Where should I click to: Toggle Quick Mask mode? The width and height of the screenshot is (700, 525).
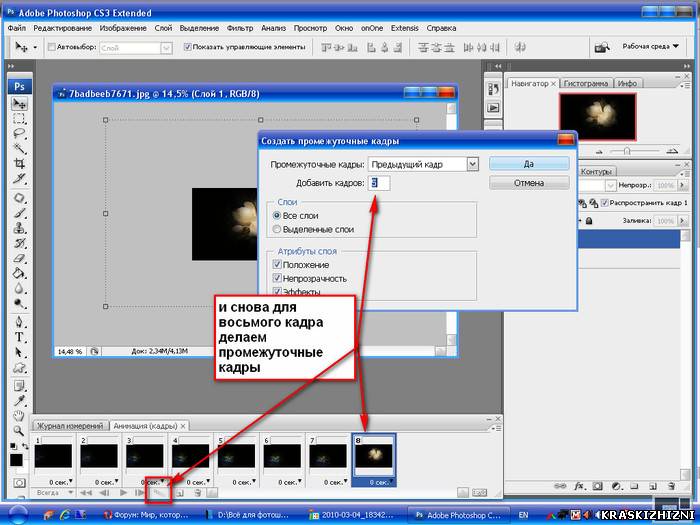click(x=19, y=483)
